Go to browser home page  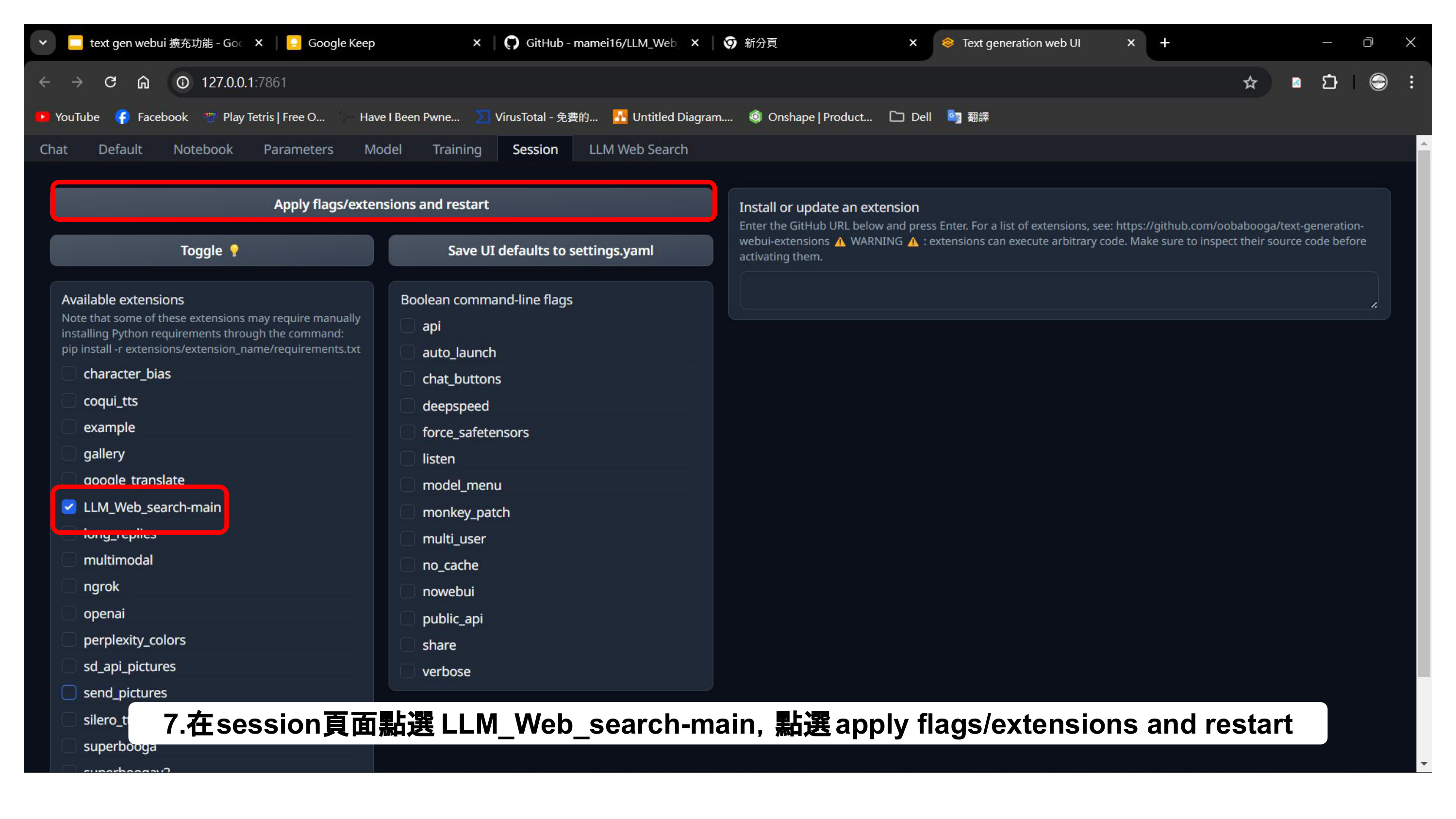144,82
